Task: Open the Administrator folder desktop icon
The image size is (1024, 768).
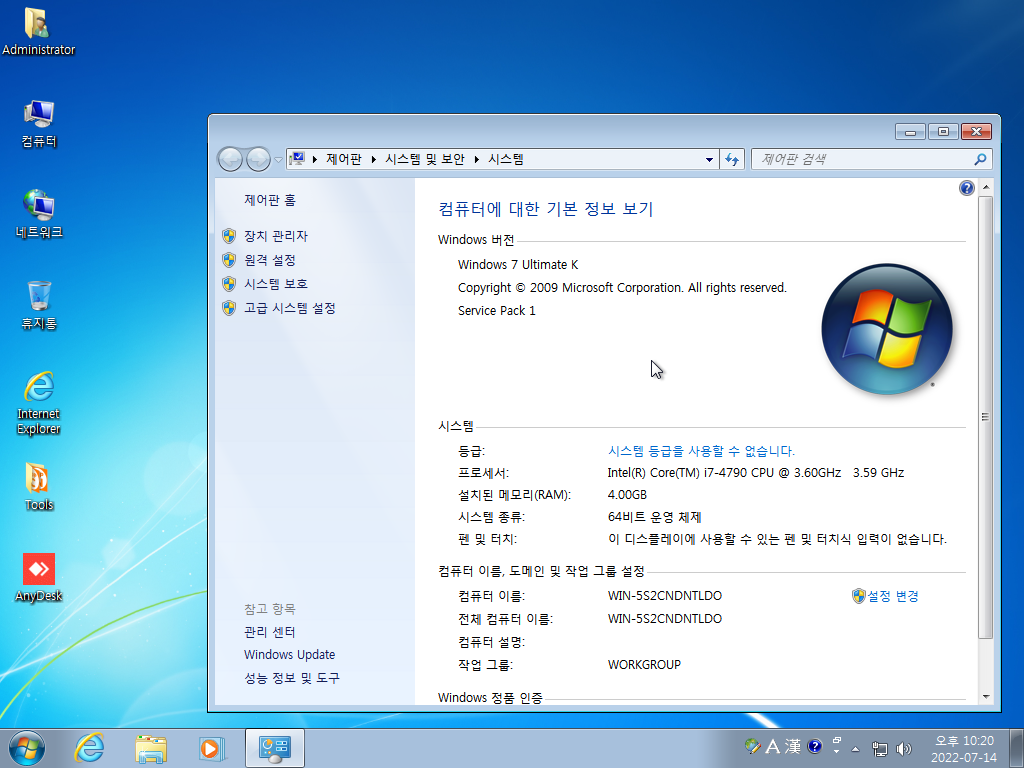Action: tap(38, 31)
